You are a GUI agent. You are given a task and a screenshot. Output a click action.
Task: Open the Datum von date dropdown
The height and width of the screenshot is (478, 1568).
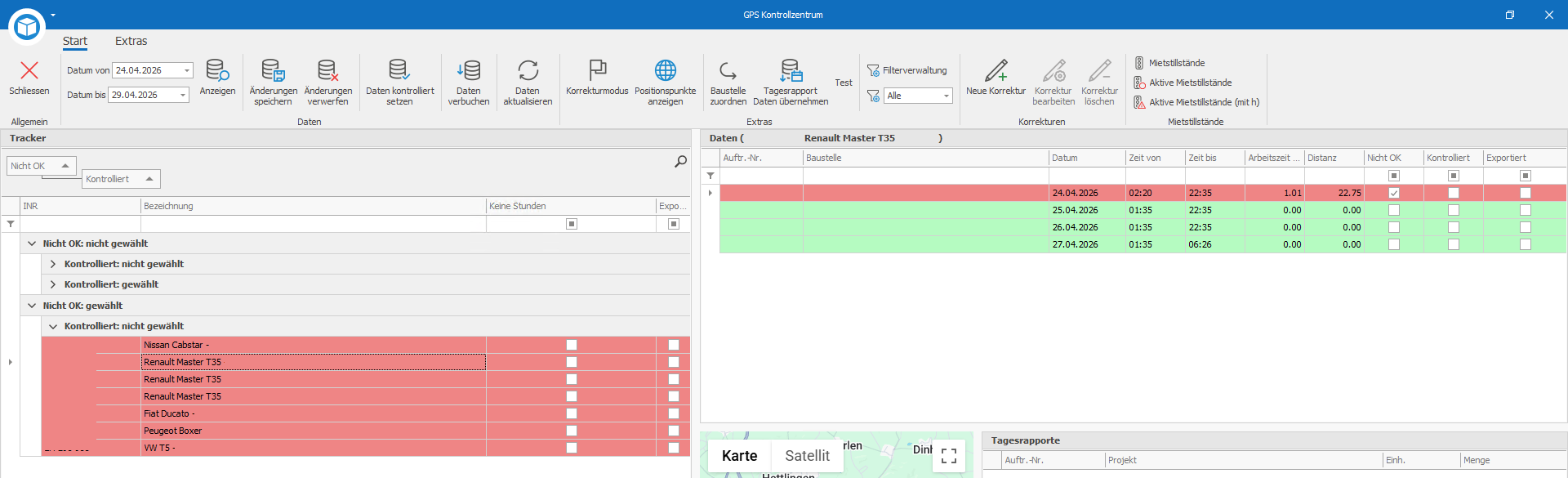[187, 71]
